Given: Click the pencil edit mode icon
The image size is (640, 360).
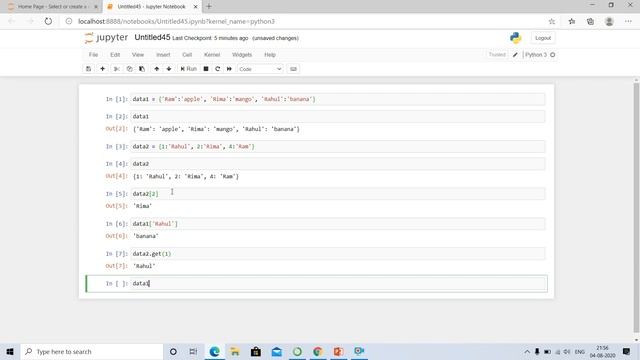Looking at the screenshot, I should click(x=516, y=55).
